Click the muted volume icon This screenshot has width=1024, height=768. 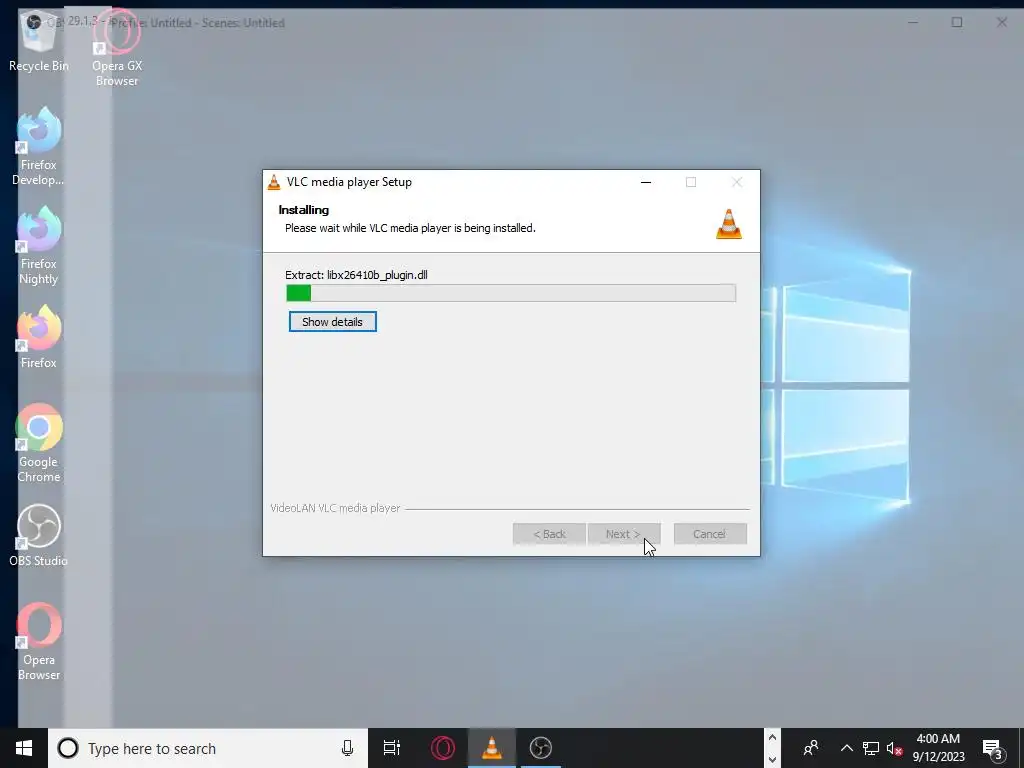click(895, 748)
